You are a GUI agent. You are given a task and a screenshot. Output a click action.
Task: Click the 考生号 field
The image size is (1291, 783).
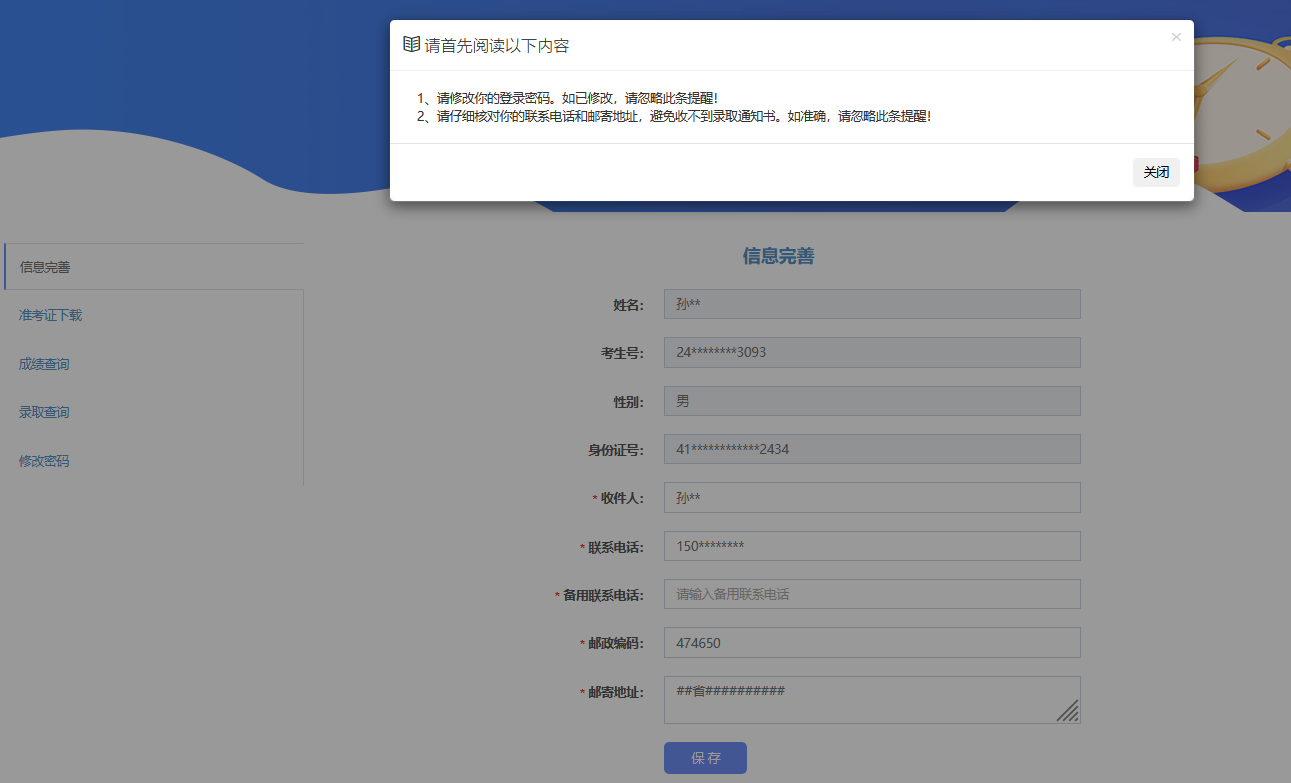[x=871, y=352]
